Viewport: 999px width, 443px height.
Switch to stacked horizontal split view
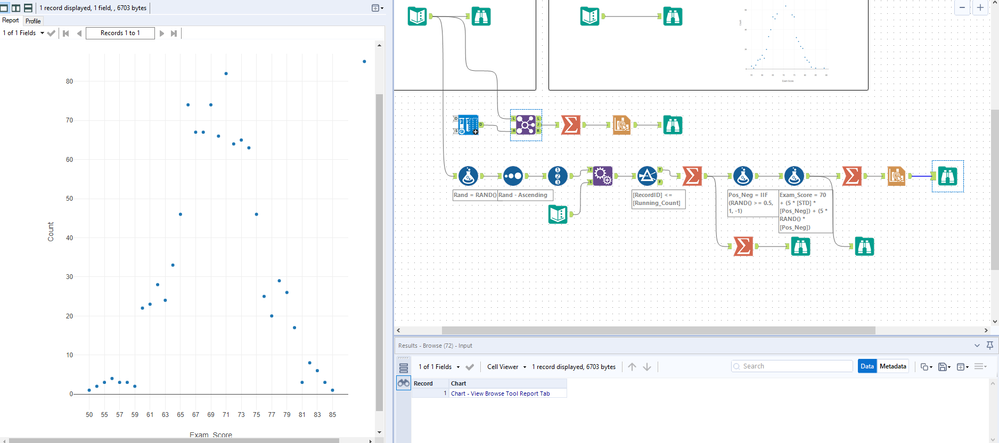click(28, 8)
